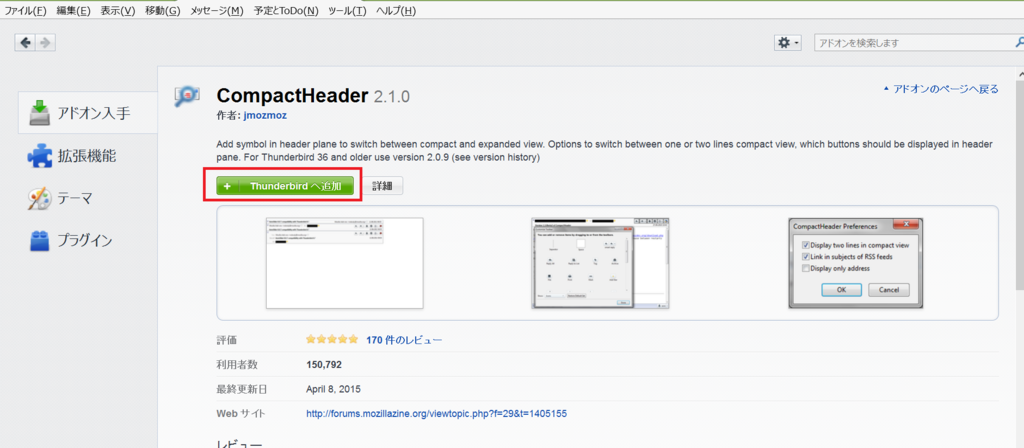Click the April 8, 2015 date
The image size is (1024, 448).
(x=333, y=389)
